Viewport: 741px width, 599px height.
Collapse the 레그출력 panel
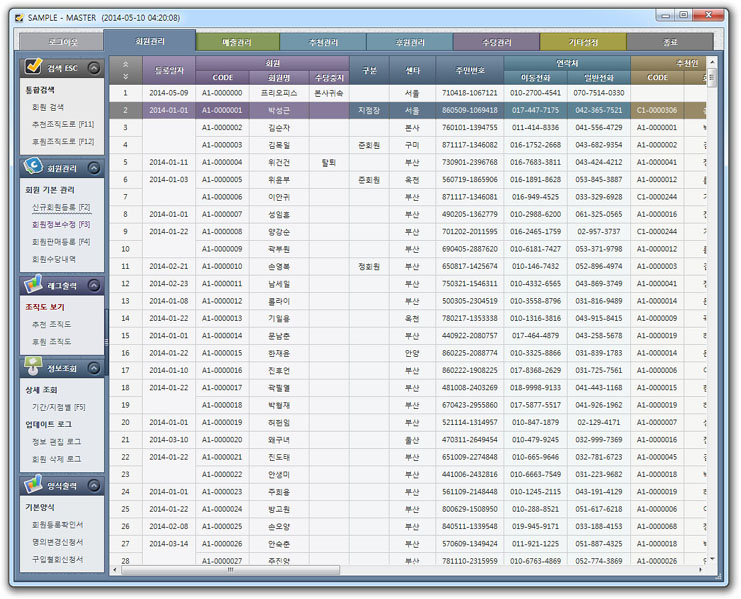click(94, 285)
